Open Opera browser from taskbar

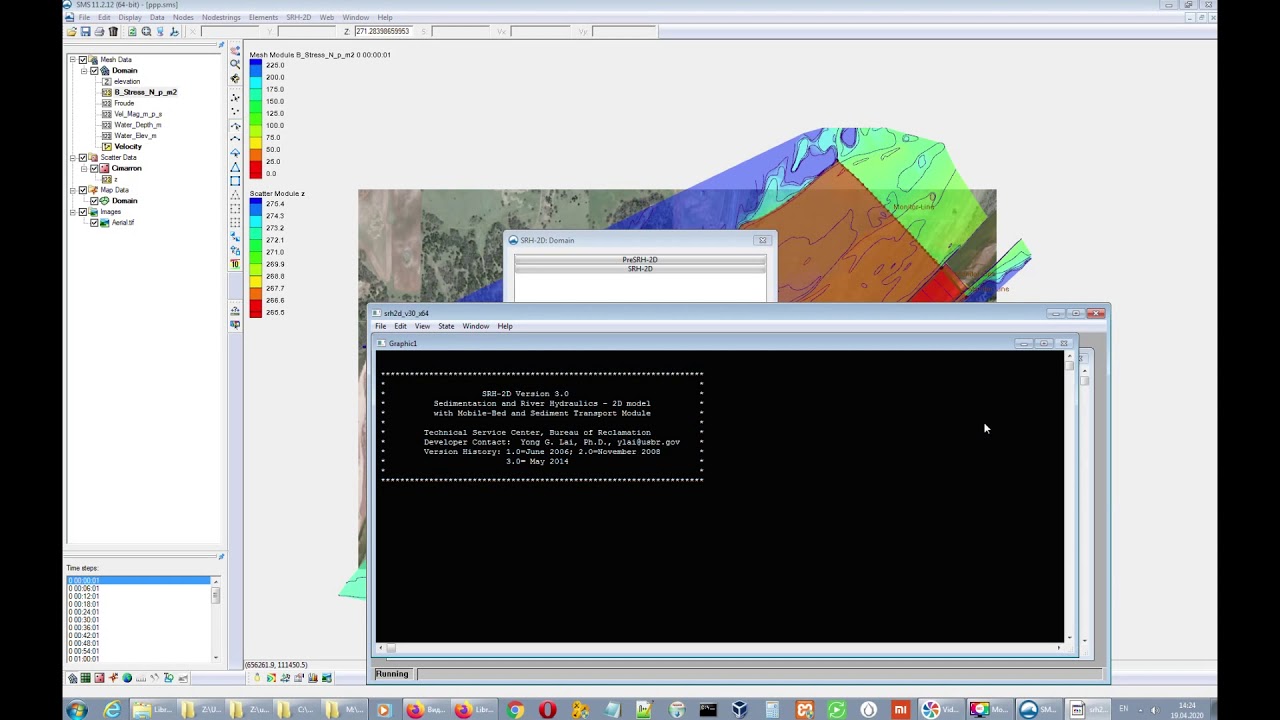[x=547, y=710]
